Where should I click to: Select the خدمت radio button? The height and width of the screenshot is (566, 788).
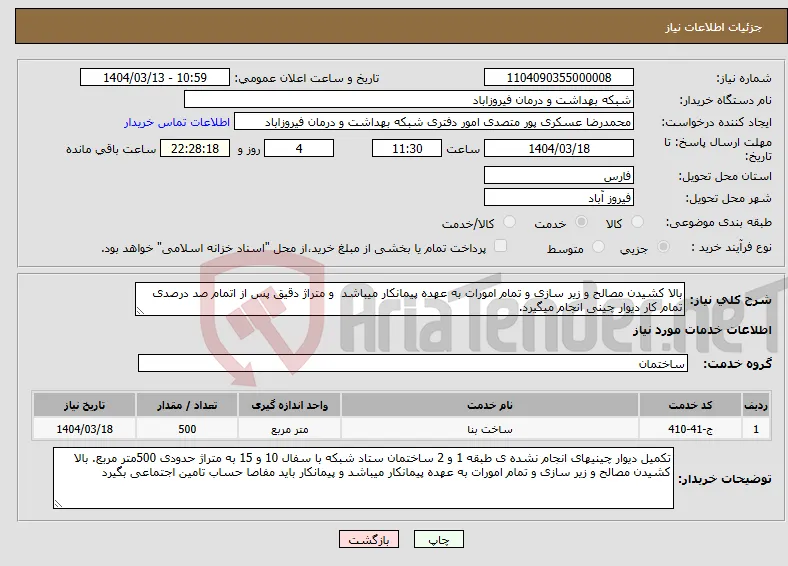coord(581,222)
